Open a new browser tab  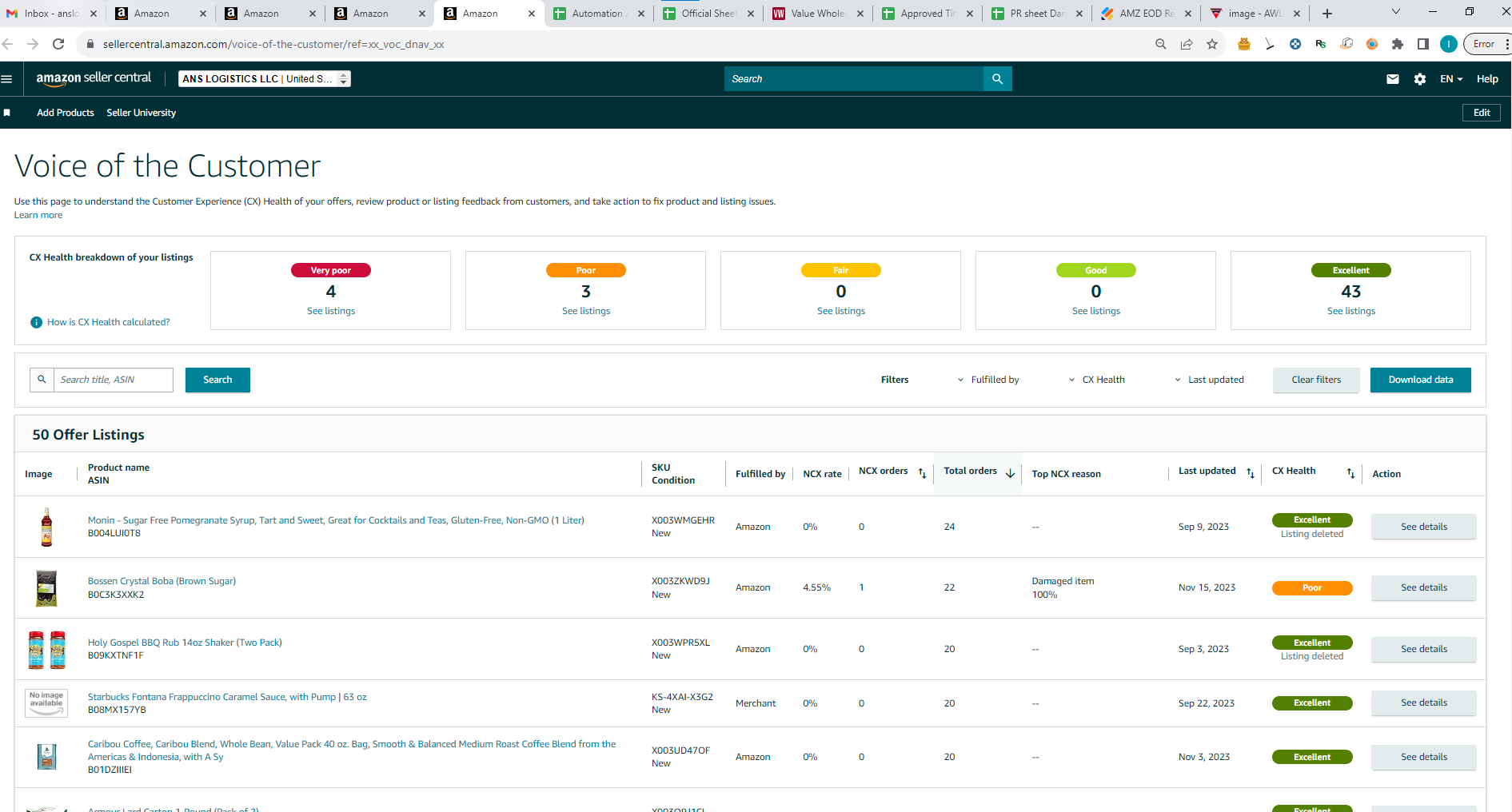[1327, 14]
